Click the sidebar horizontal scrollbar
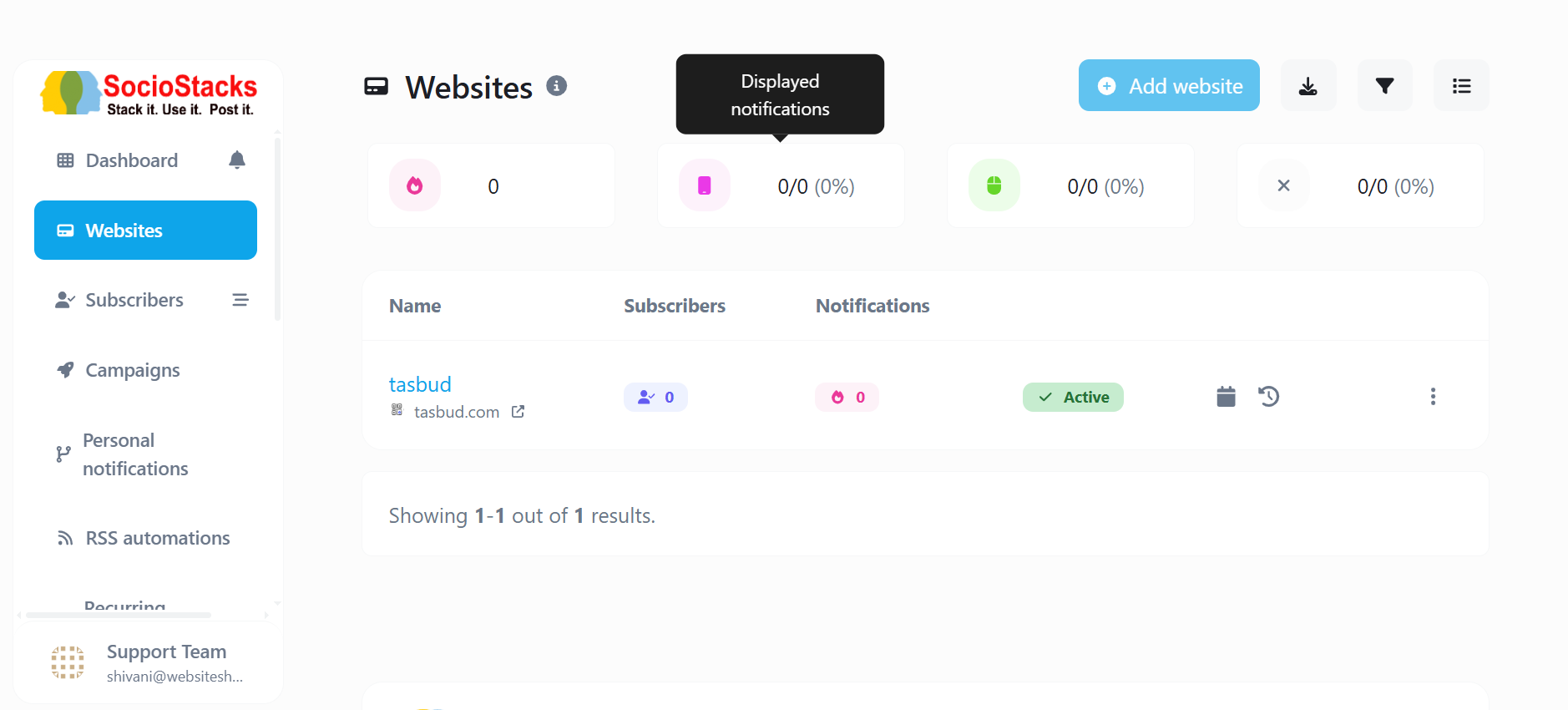The width and height of the screenshot is (1568, 710). coord(119,616)
